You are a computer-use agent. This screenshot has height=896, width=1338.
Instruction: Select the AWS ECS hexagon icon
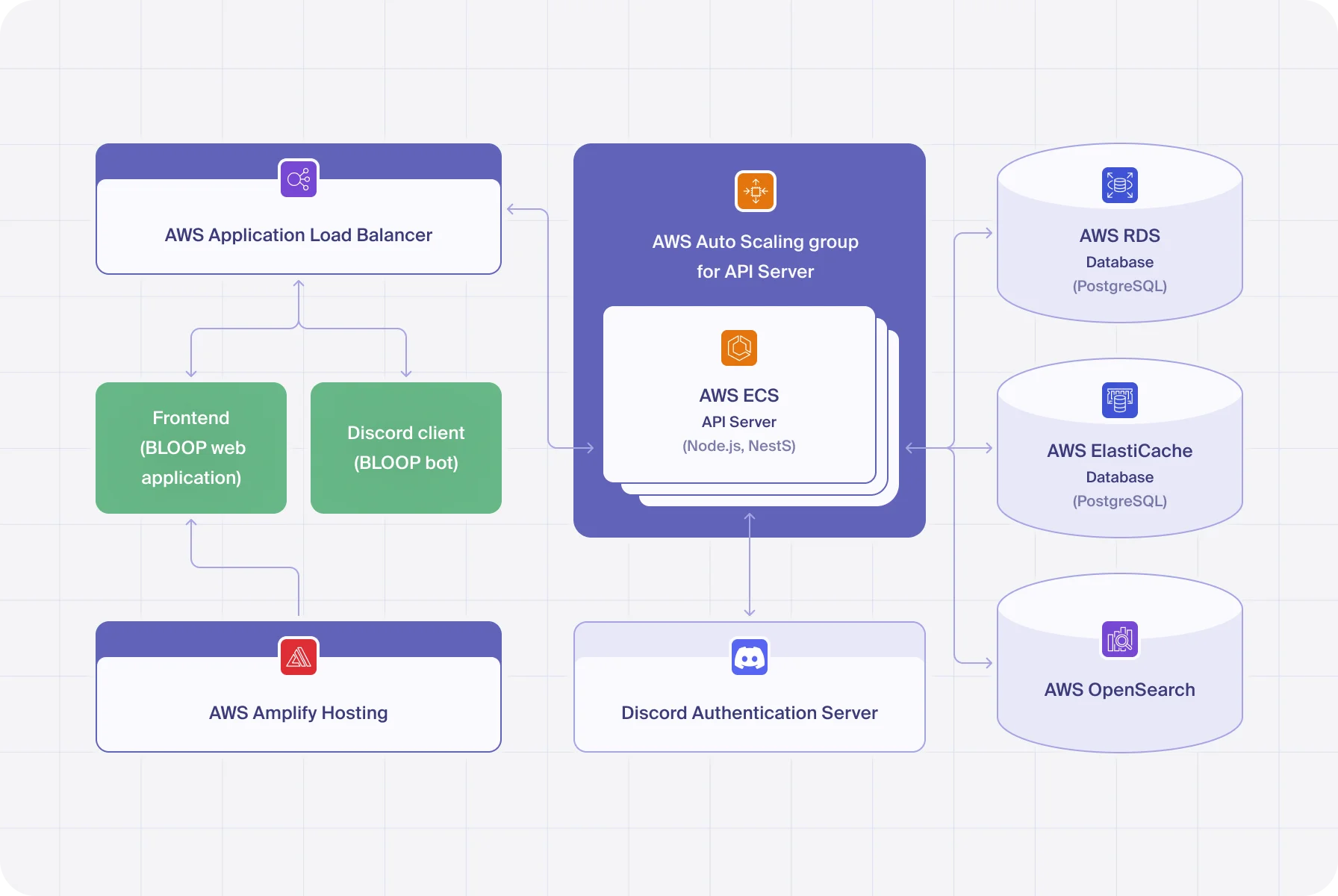click(738, 348)
